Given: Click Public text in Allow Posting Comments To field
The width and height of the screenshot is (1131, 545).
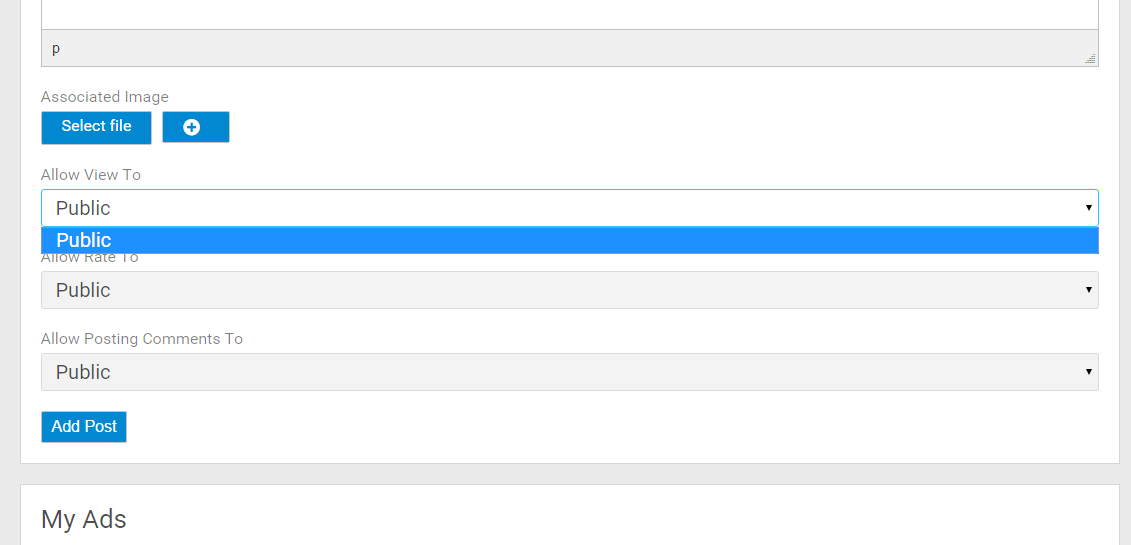Looking at the screenshot, I should coord(84,372).
